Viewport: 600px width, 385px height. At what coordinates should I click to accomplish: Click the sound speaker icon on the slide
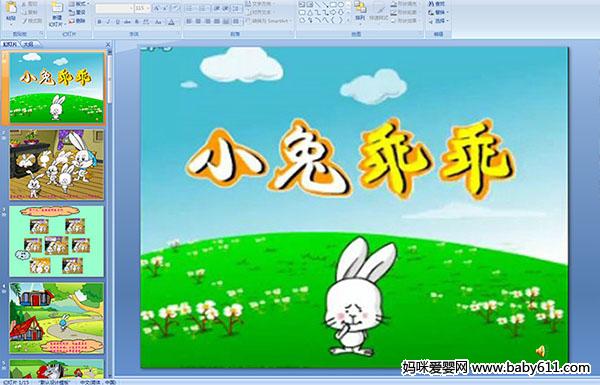tap(540, 351)
